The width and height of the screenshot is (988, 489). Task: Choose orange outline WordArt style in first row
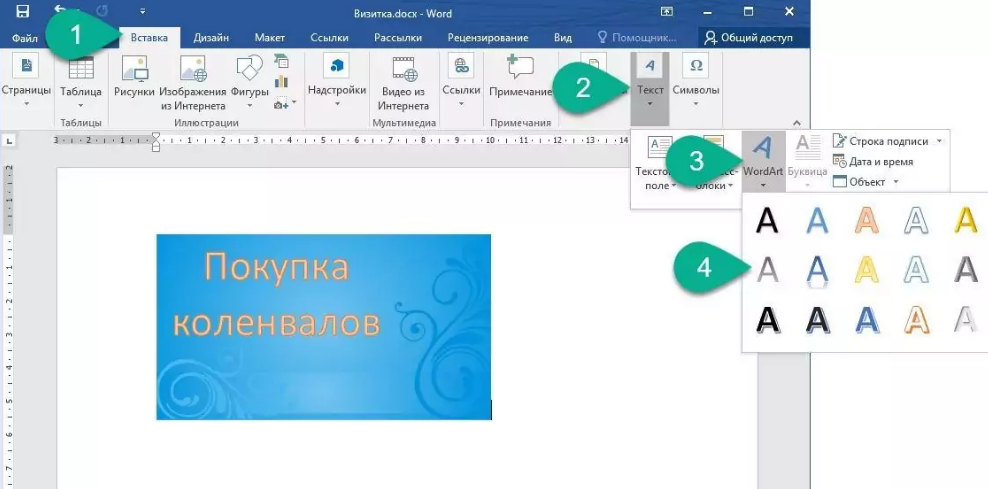867,221
